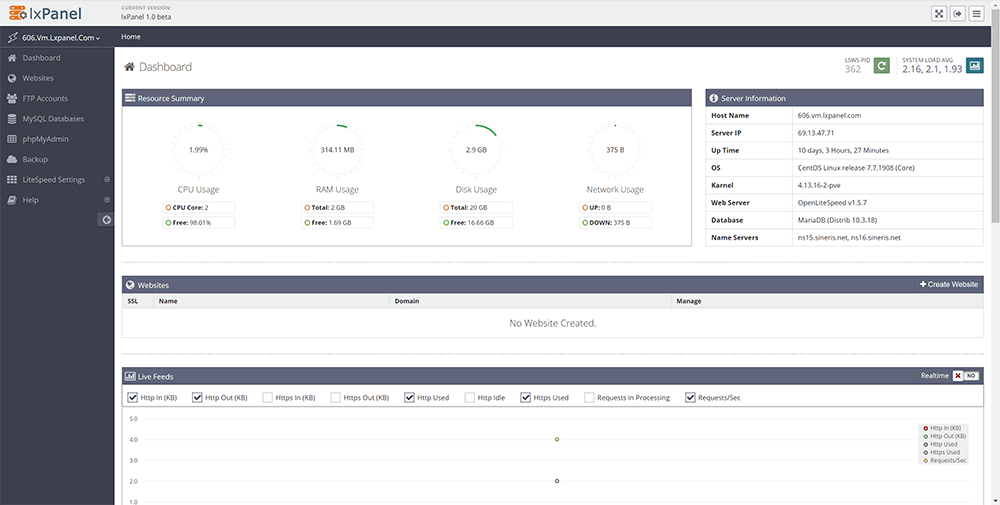Click Http In (KB) legend entry in chart

tap(942, 428)
